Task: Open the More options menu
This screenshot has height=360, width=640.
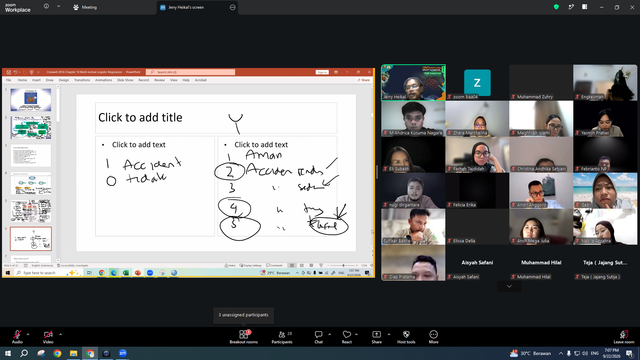Action: point(433,337)
